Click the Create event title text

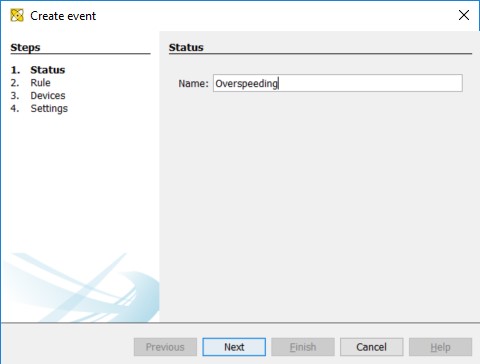point(63,16)
